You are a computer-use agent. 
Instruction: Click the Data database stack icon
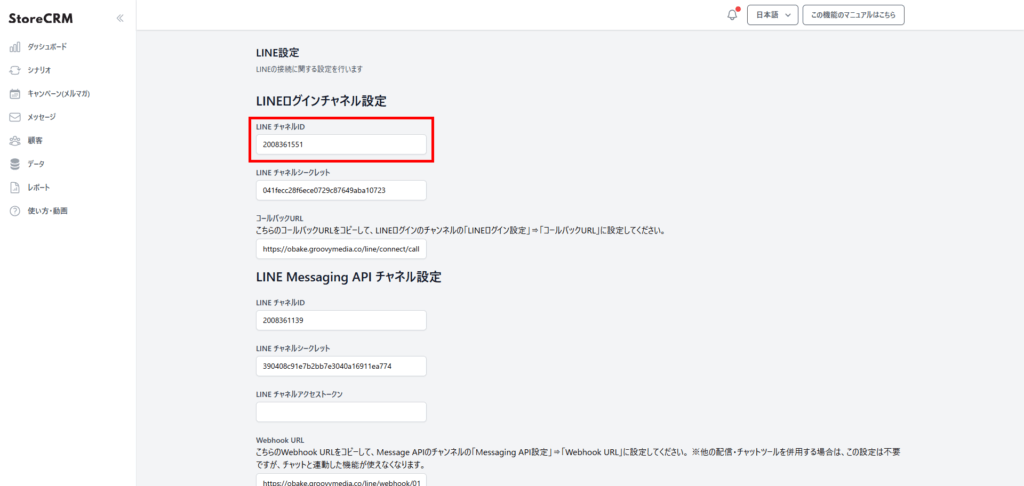pyautogui.click(x=15, y=164)
